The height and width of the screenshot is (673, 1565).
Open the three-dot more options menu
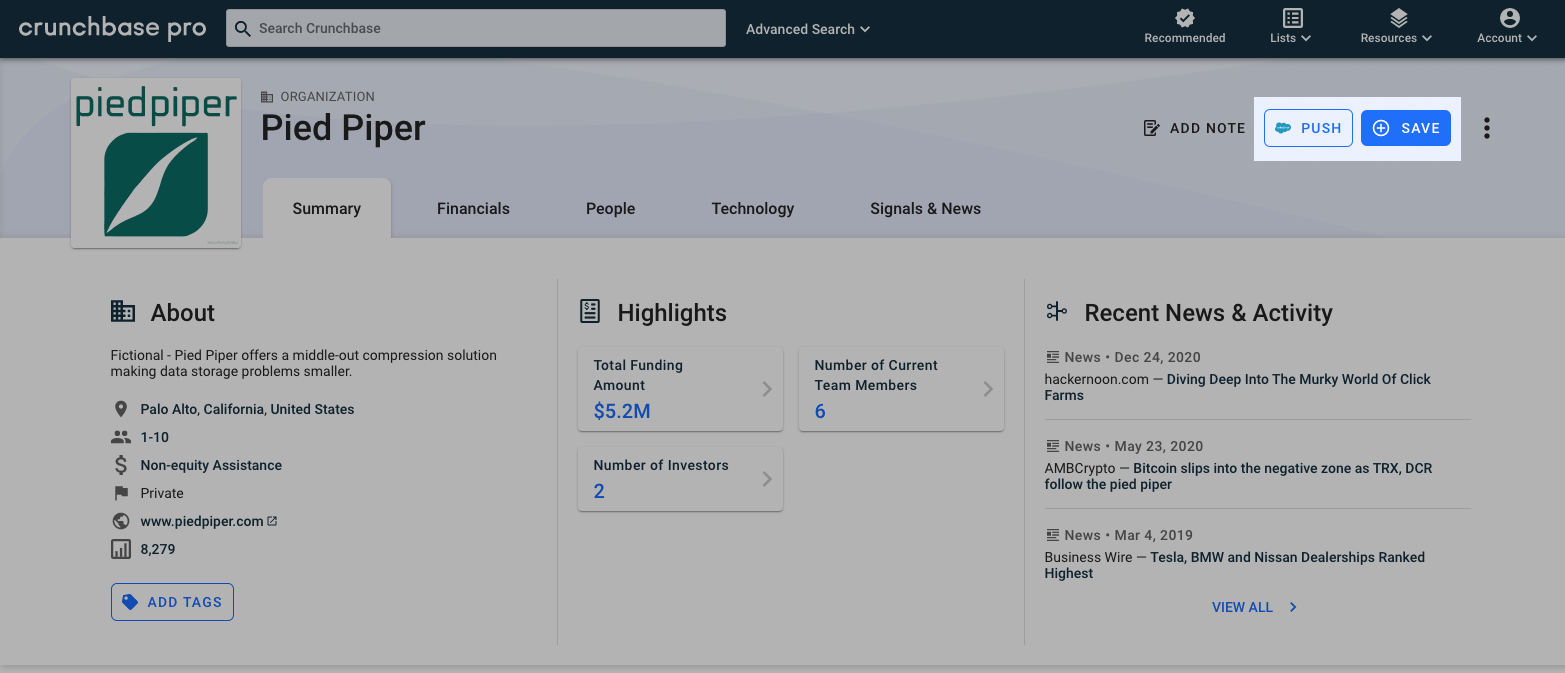[x=1487, y=128]
